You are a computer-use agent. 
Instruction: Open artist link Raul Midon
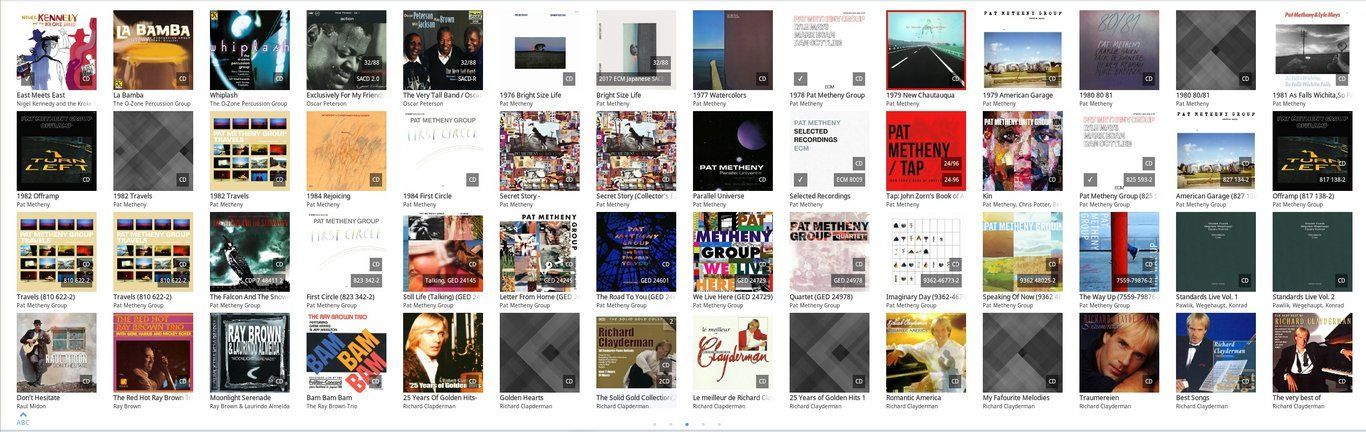pos(31,406)
